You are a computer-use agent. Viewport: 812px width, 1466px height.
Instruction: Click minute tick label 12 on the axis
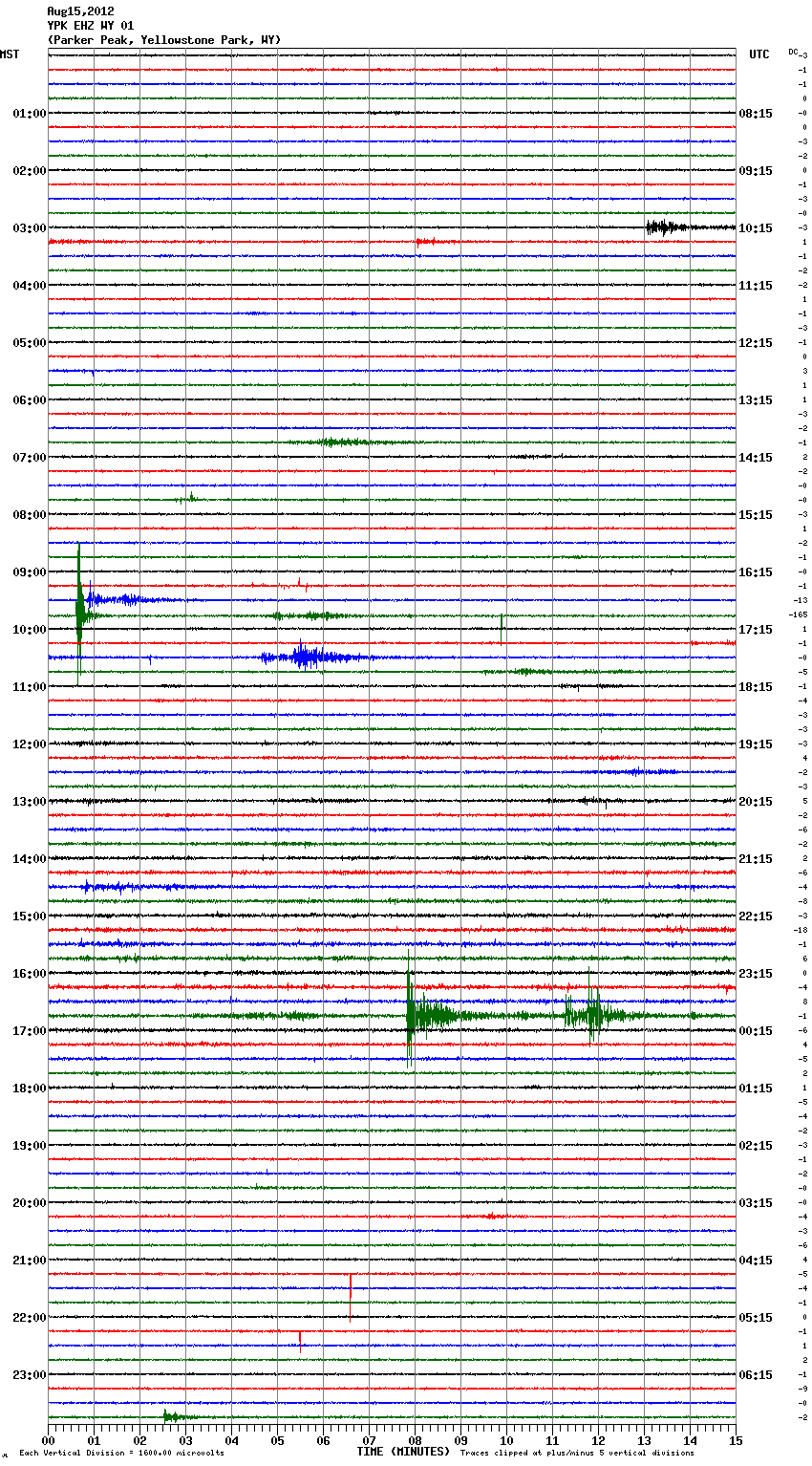[599, 1440]
